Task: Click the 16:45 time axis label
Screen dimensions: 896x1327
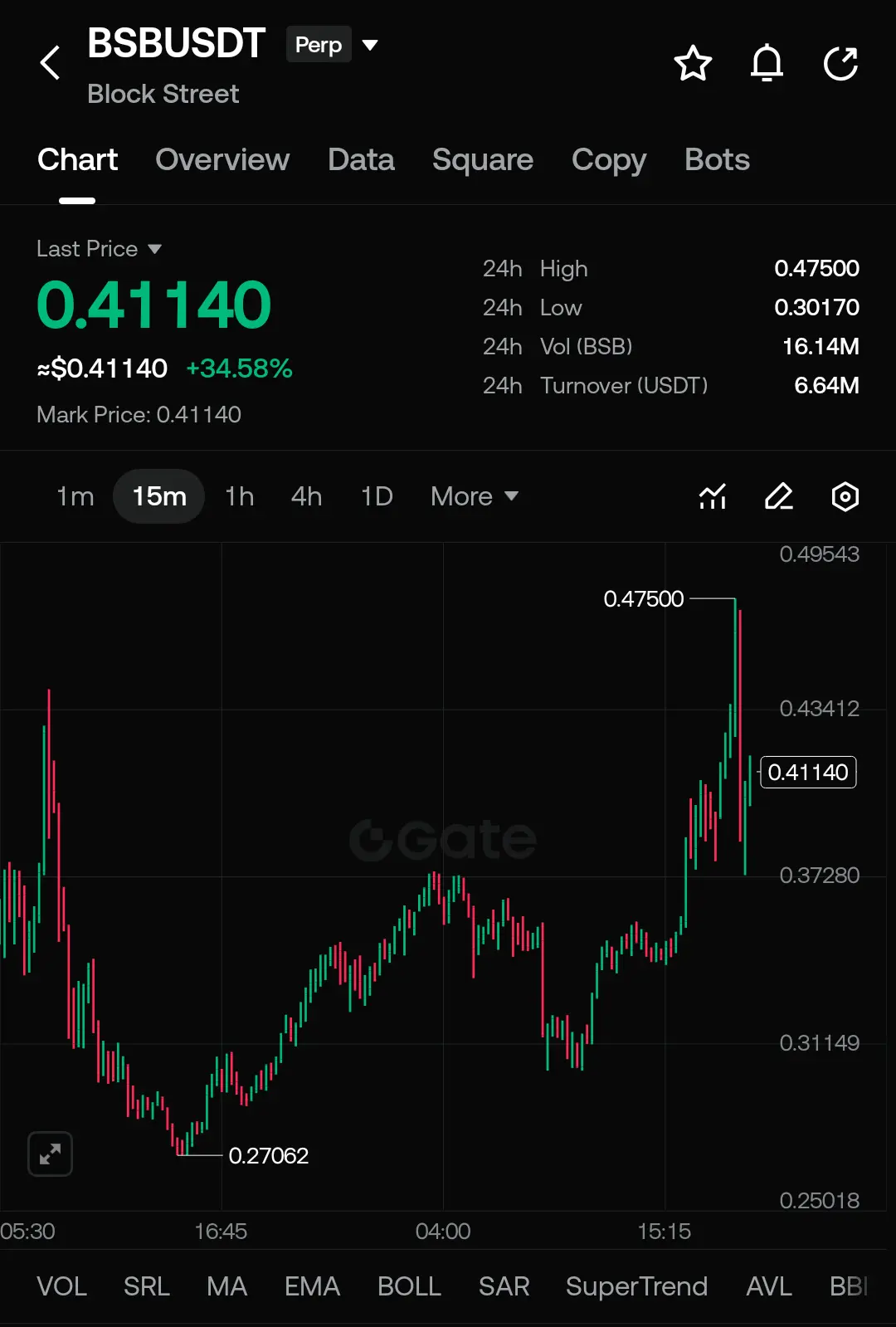Action: point(221,1231)
